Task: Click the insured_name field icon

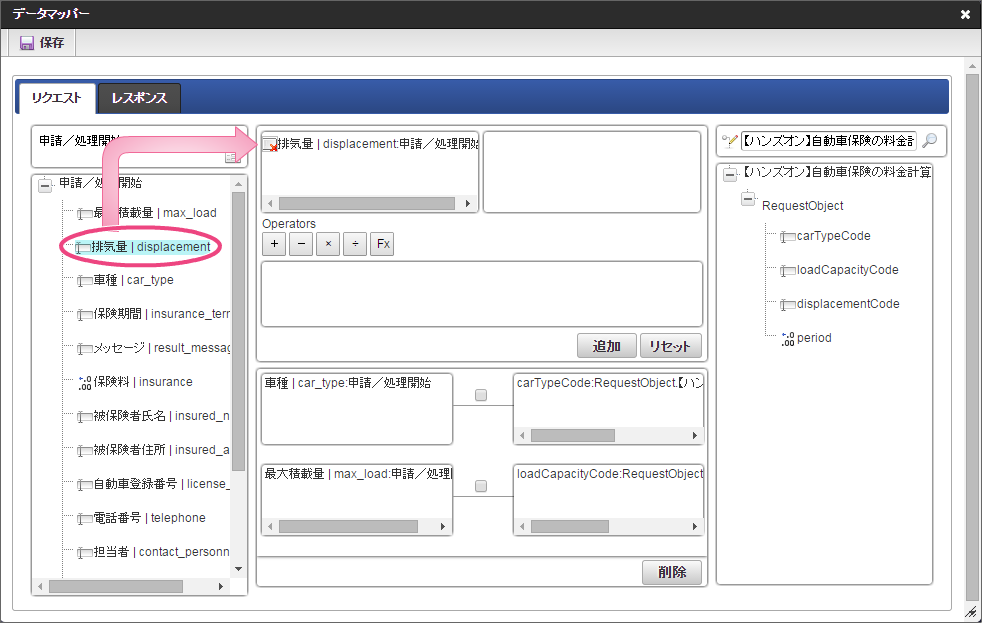Action: (85, 416)
